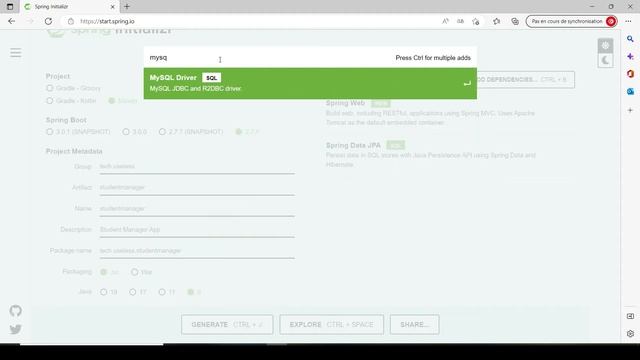640x360 pixels.
Task: Open the browser collections icon
Action: [x=515, y=21]
